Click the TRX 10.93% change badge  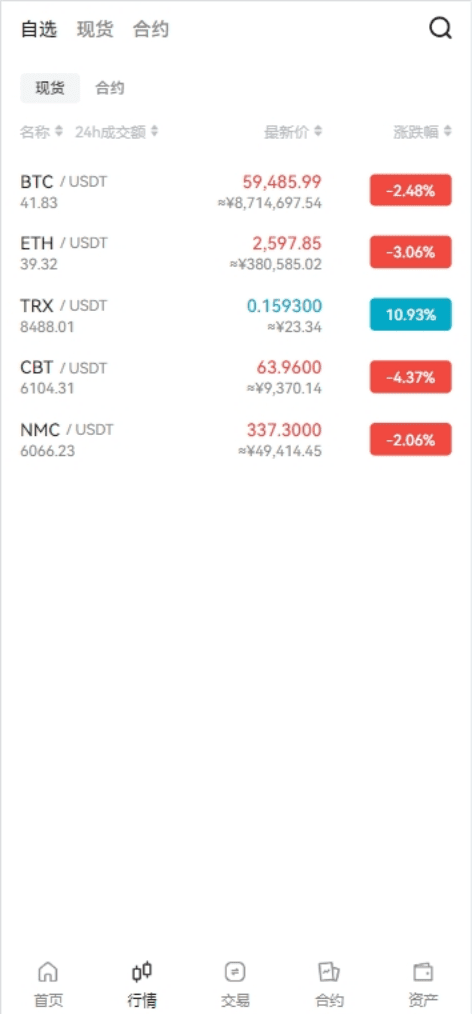(410, 315)
